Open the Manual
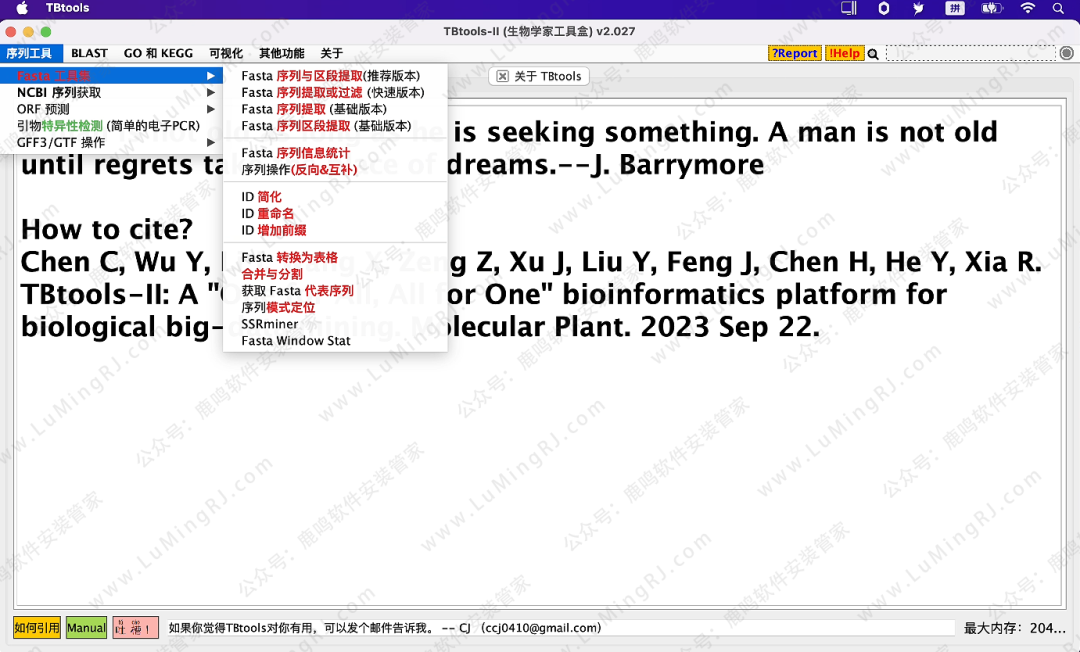The image size is (1080, 652). click(x=86, y=627)
